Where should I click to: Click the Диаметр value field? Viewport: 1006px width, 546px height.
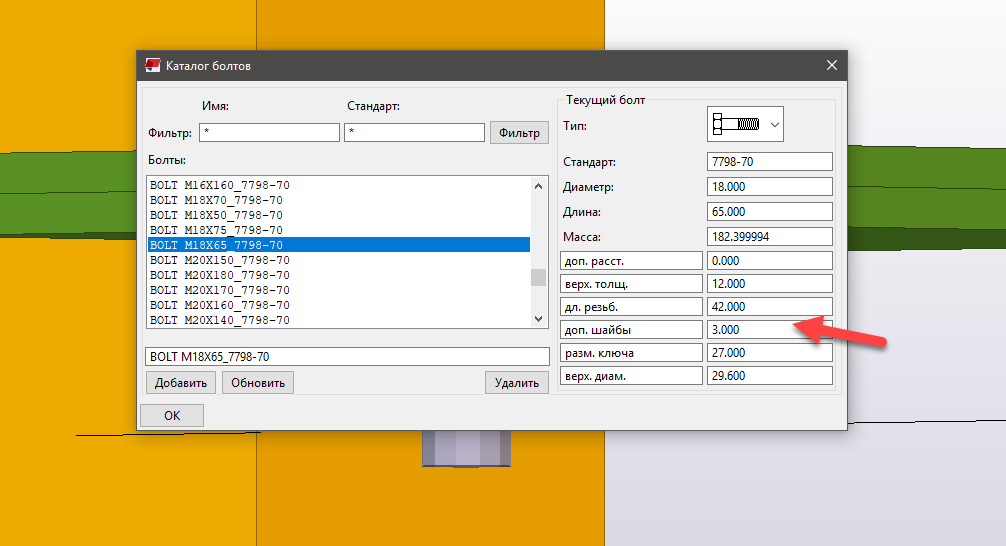click(769, 187)
